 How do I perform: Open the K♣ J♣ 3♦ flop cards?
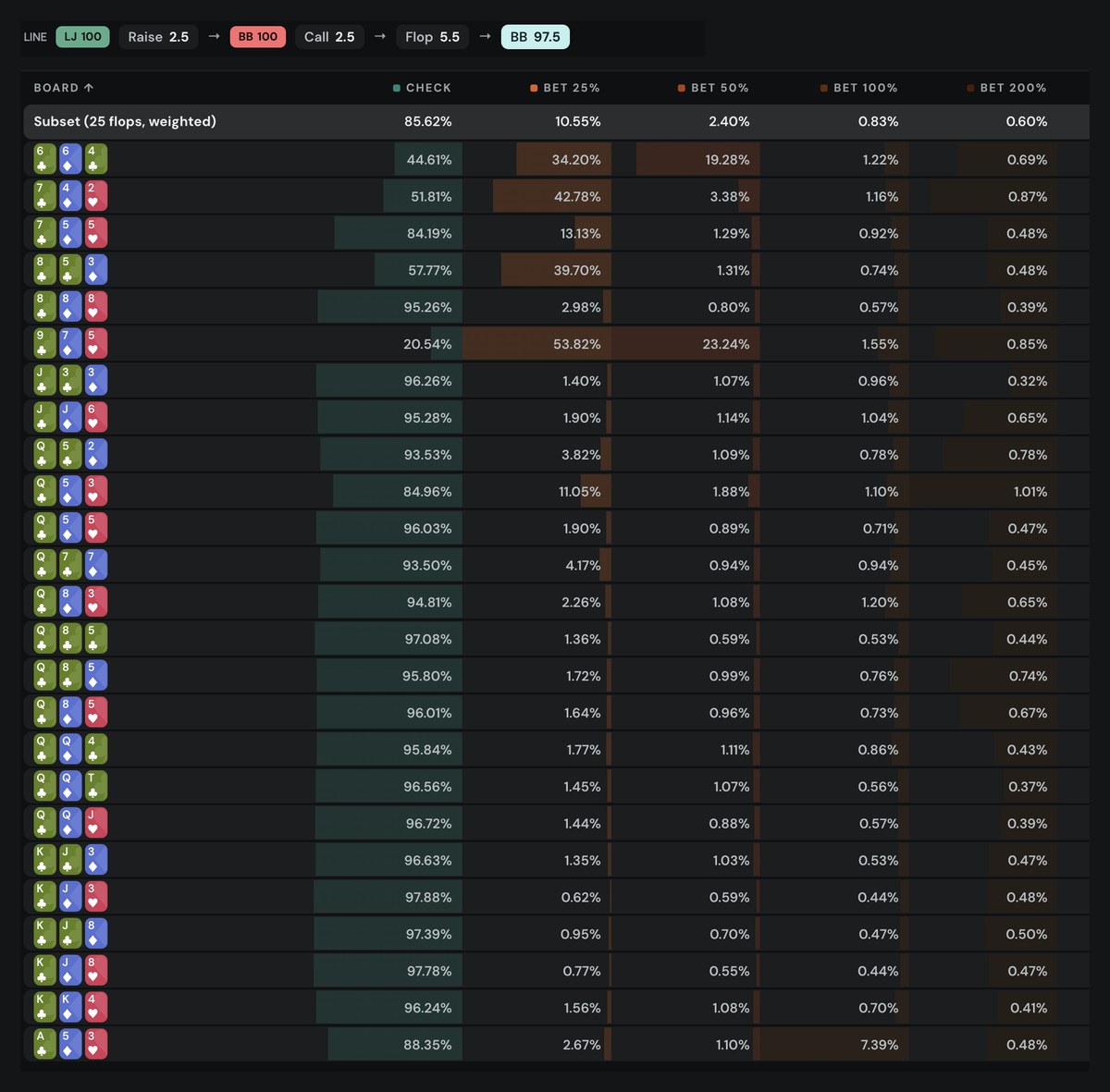pyautogui.click(x=70, y=860)
